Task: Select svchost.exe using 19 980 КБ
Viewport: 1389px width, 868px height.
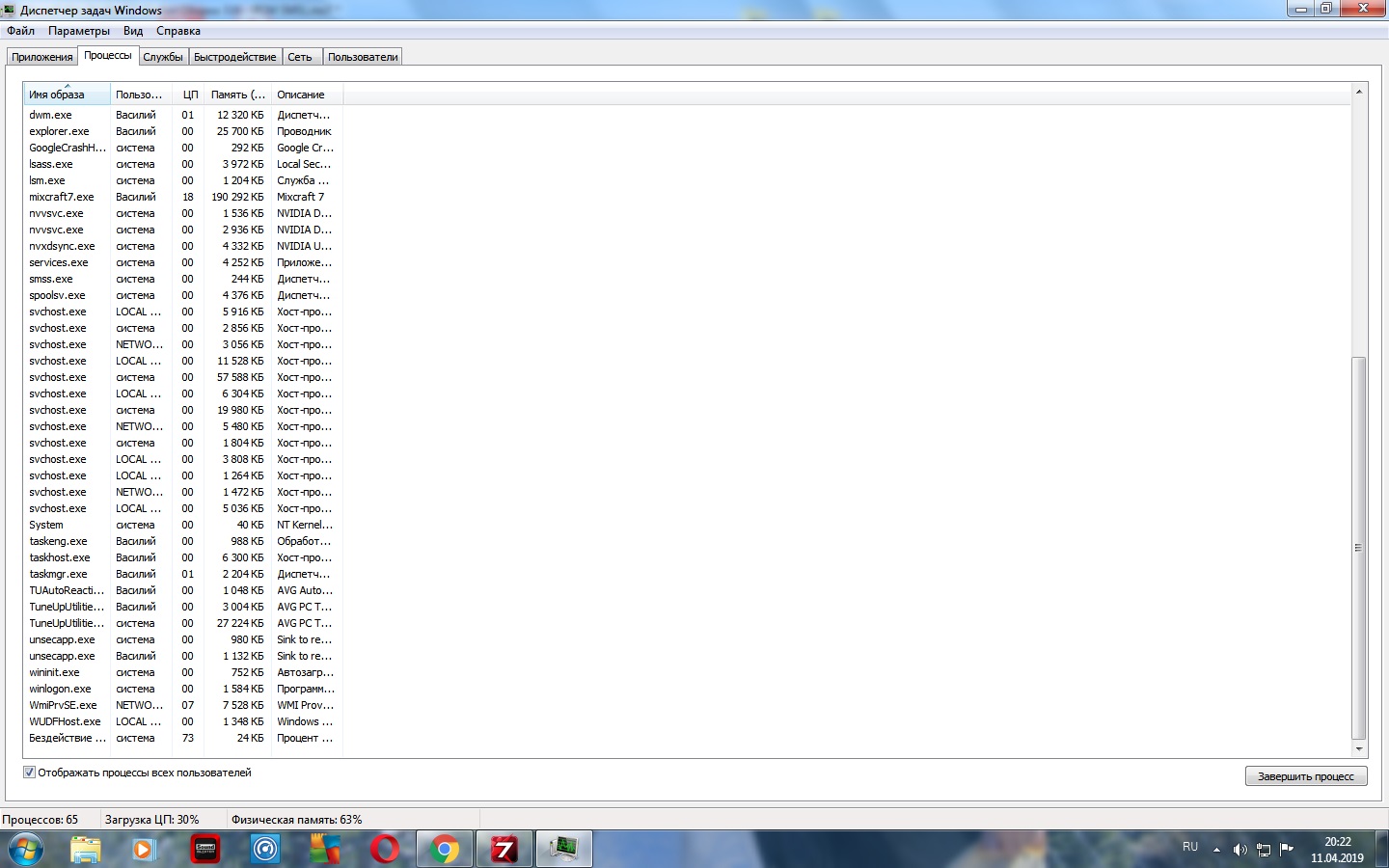Action: pos(183,410)
